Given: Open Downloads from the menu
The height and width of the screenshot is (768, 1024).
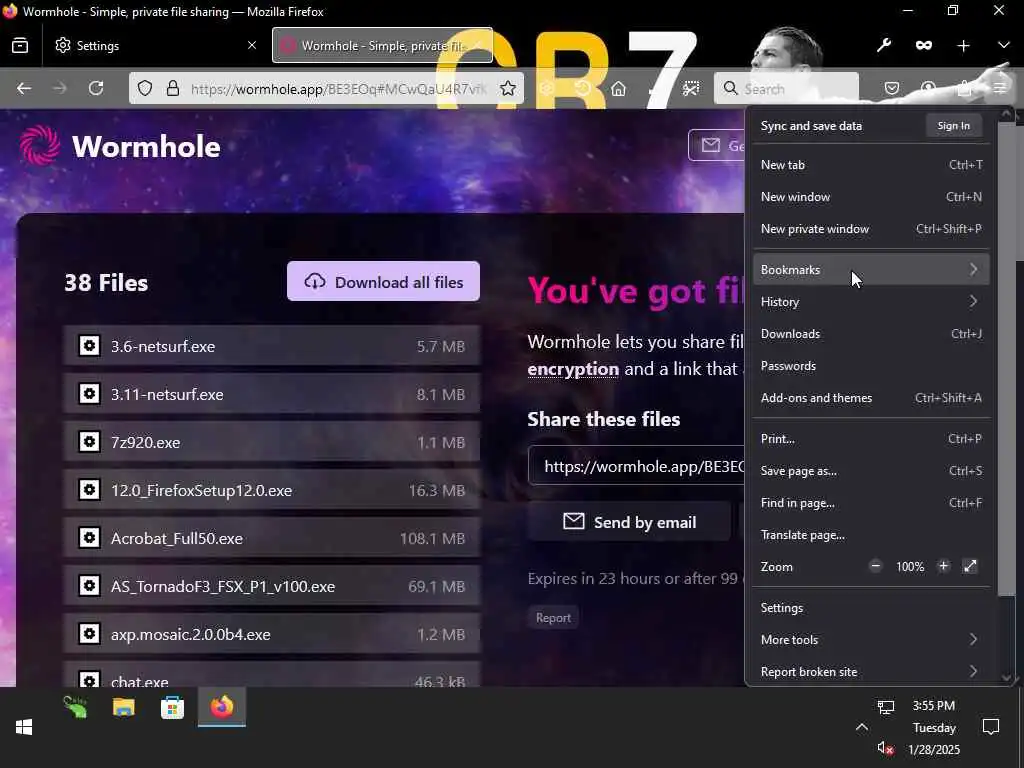Looking at the screenshot, I should (x=871, y=334).
